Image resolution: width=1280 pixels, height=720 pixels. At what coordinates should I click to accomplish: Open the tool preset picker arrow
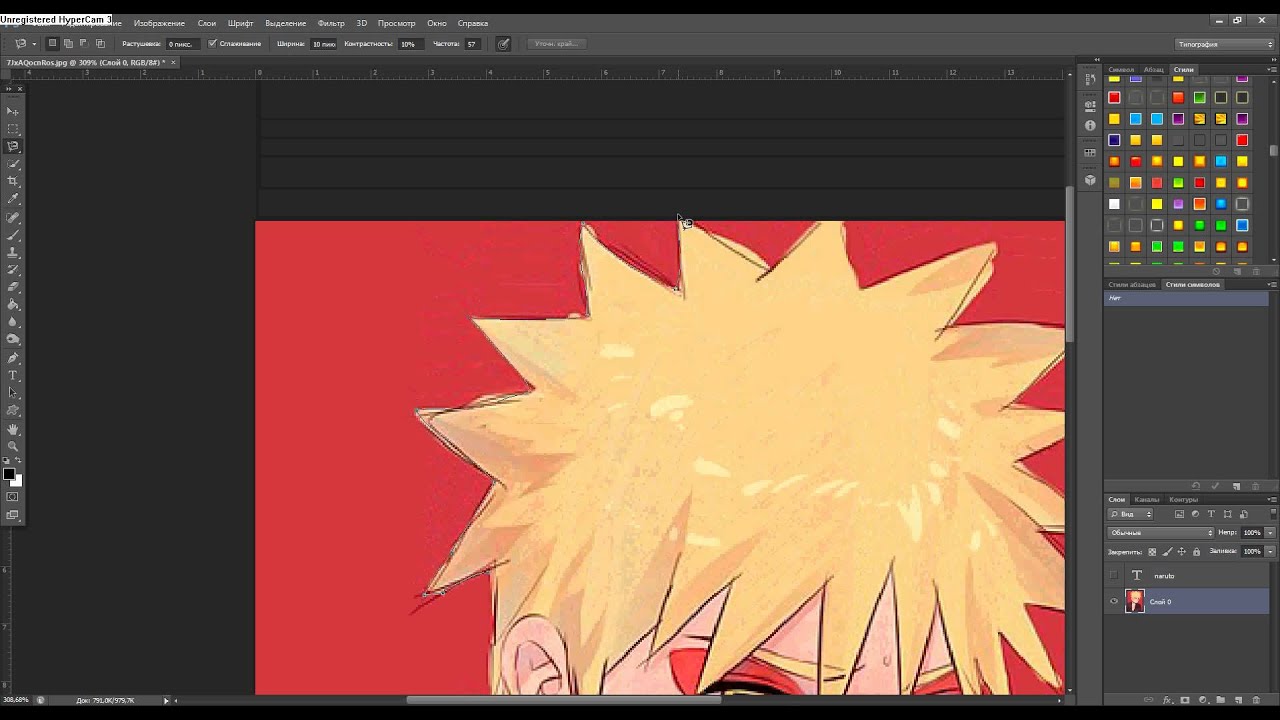click(x=34, y=44)
